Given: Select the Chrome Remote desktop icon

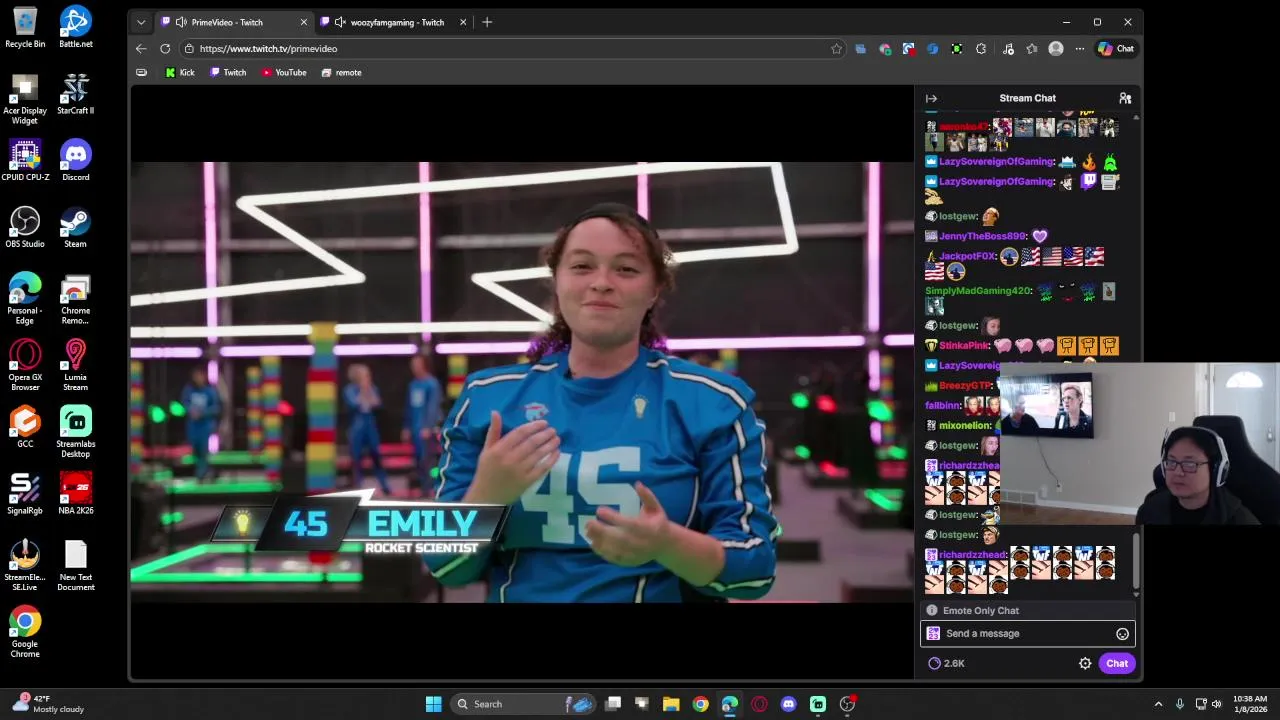Looking at the screenshot, I should (x=76, y=299).
